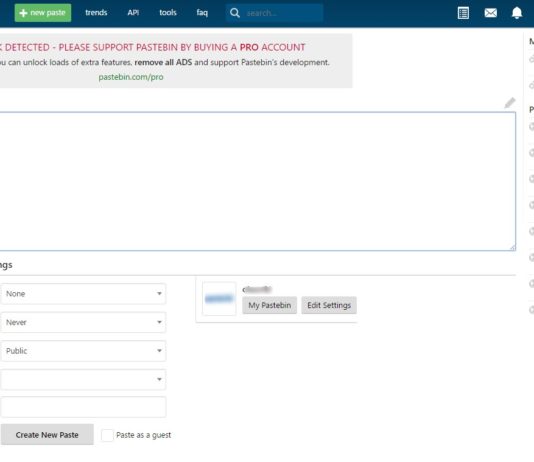Click the user avatar thumbnail
Screen dimensions: 534x462
219,299
